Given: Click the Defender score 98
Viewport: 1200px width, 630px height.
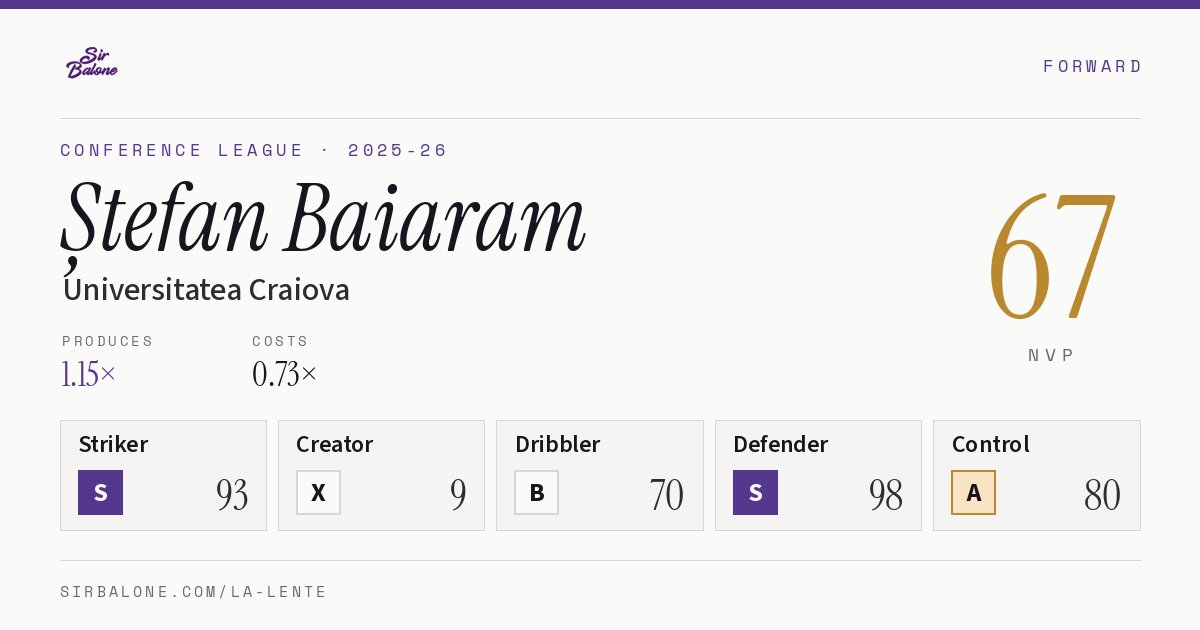Looking at the screenshot, I should pos(886,495).
